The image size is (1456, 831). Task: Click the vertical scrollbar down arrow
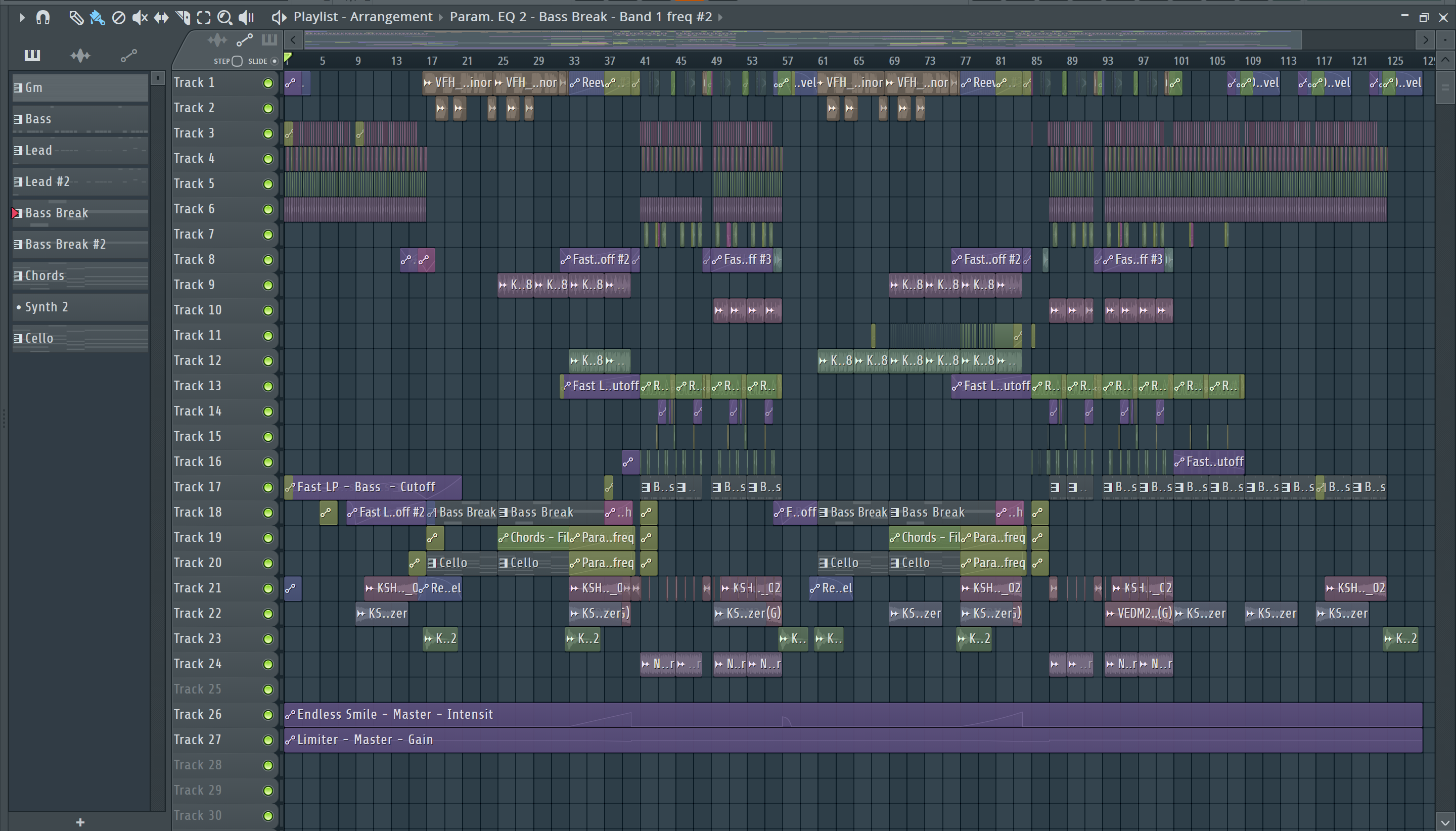1445,822
